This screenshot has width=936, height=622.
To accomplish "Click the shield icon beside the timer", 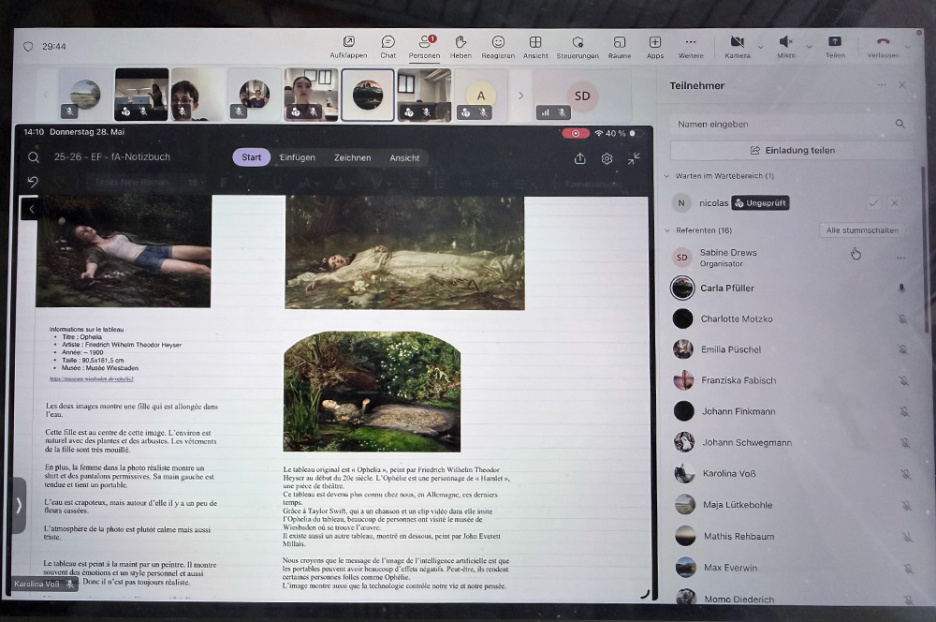I will point(28,46).
